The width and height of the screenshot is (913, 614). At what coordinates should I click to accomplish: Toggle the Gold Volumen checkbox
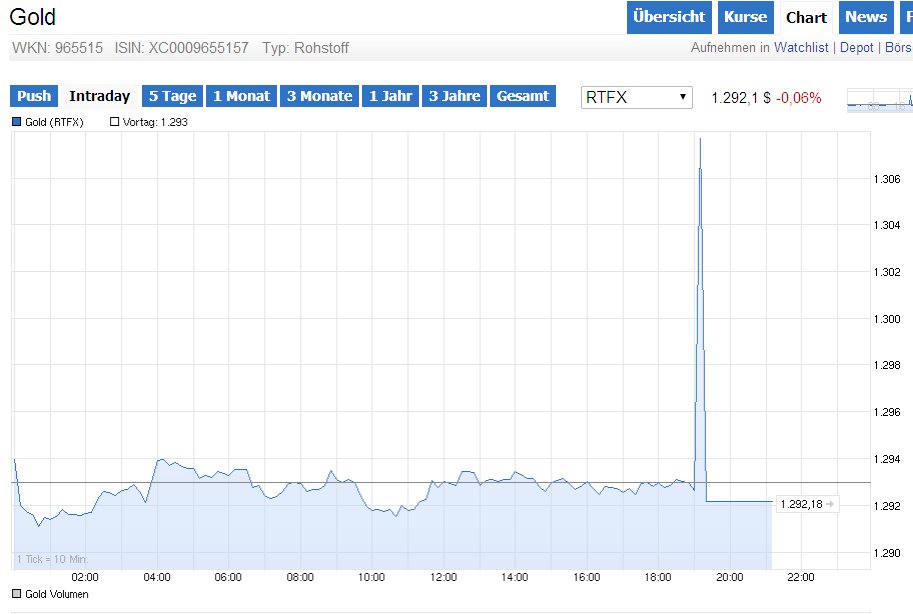click(x=17, y=594)
